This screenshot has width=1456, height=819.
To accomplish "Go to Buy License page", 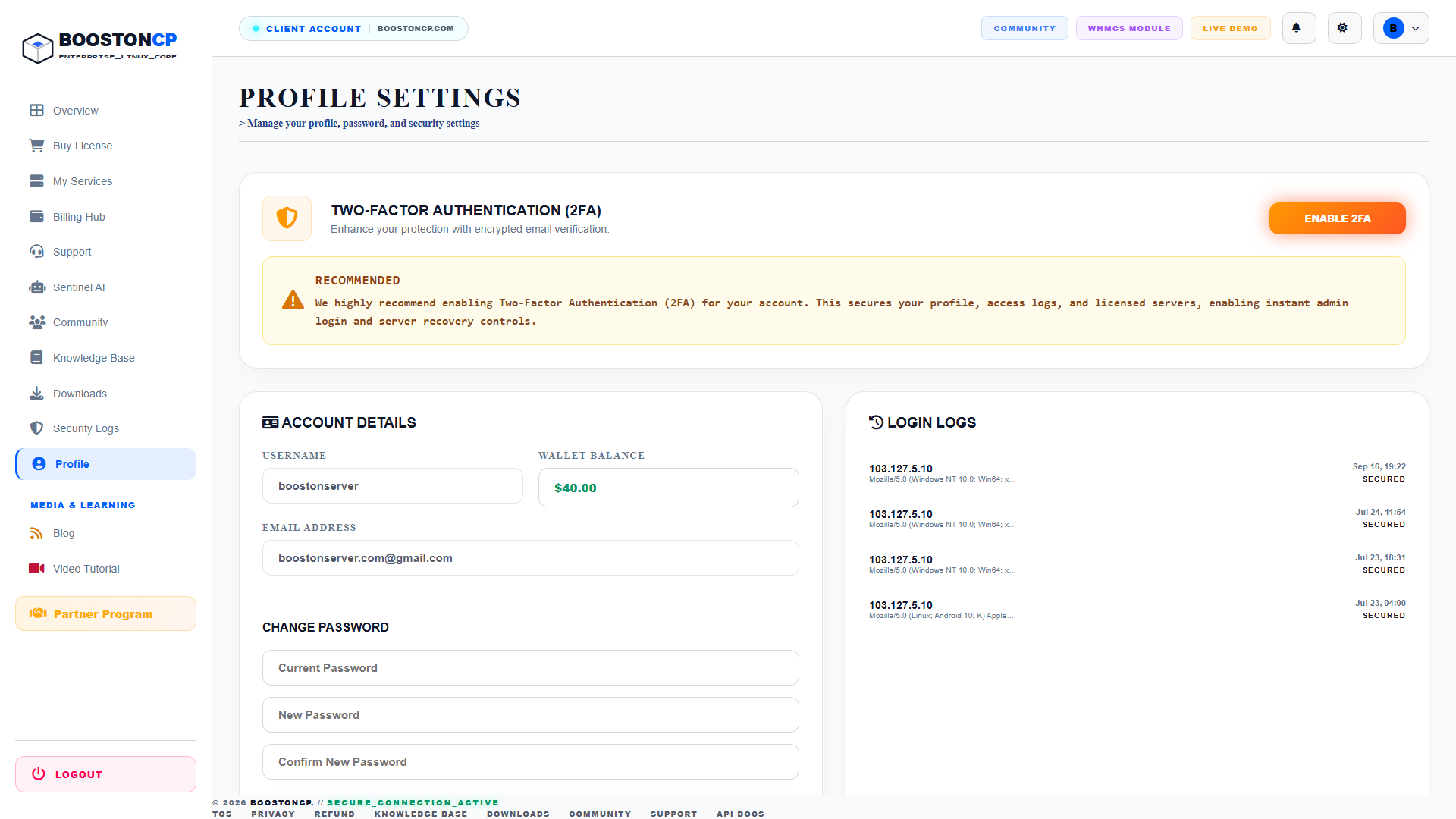I will point(105,146).
